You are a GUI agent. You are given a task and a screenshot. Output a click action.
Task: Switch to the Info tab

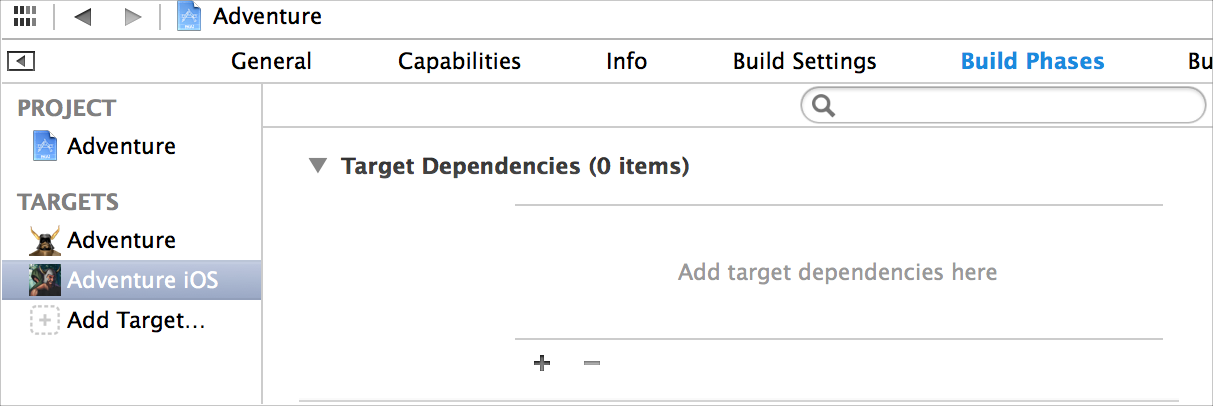(x=626, y=62)
